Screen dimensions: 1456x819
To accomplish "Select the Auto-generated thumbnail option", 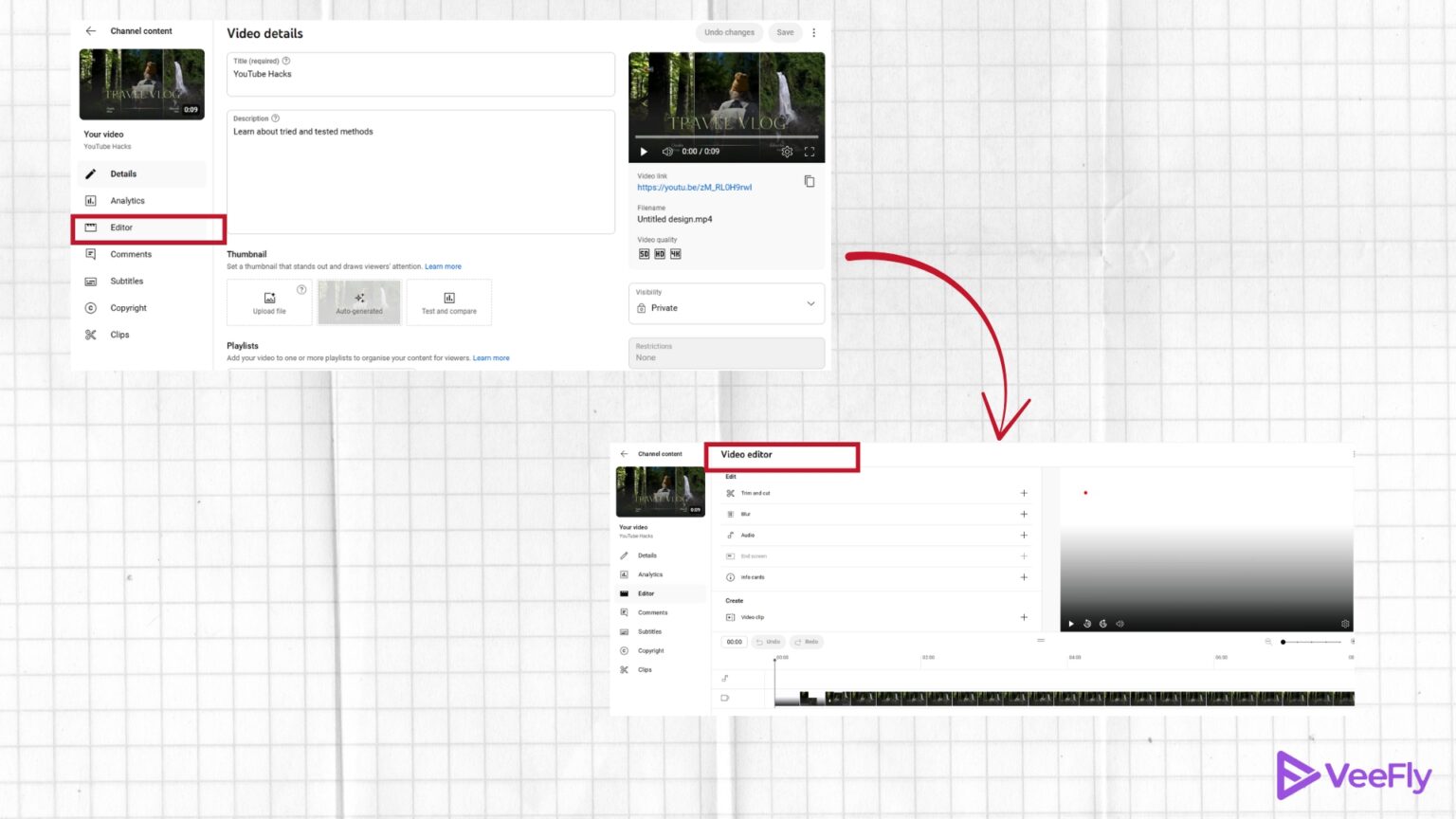I will click(x=358, y=301).
